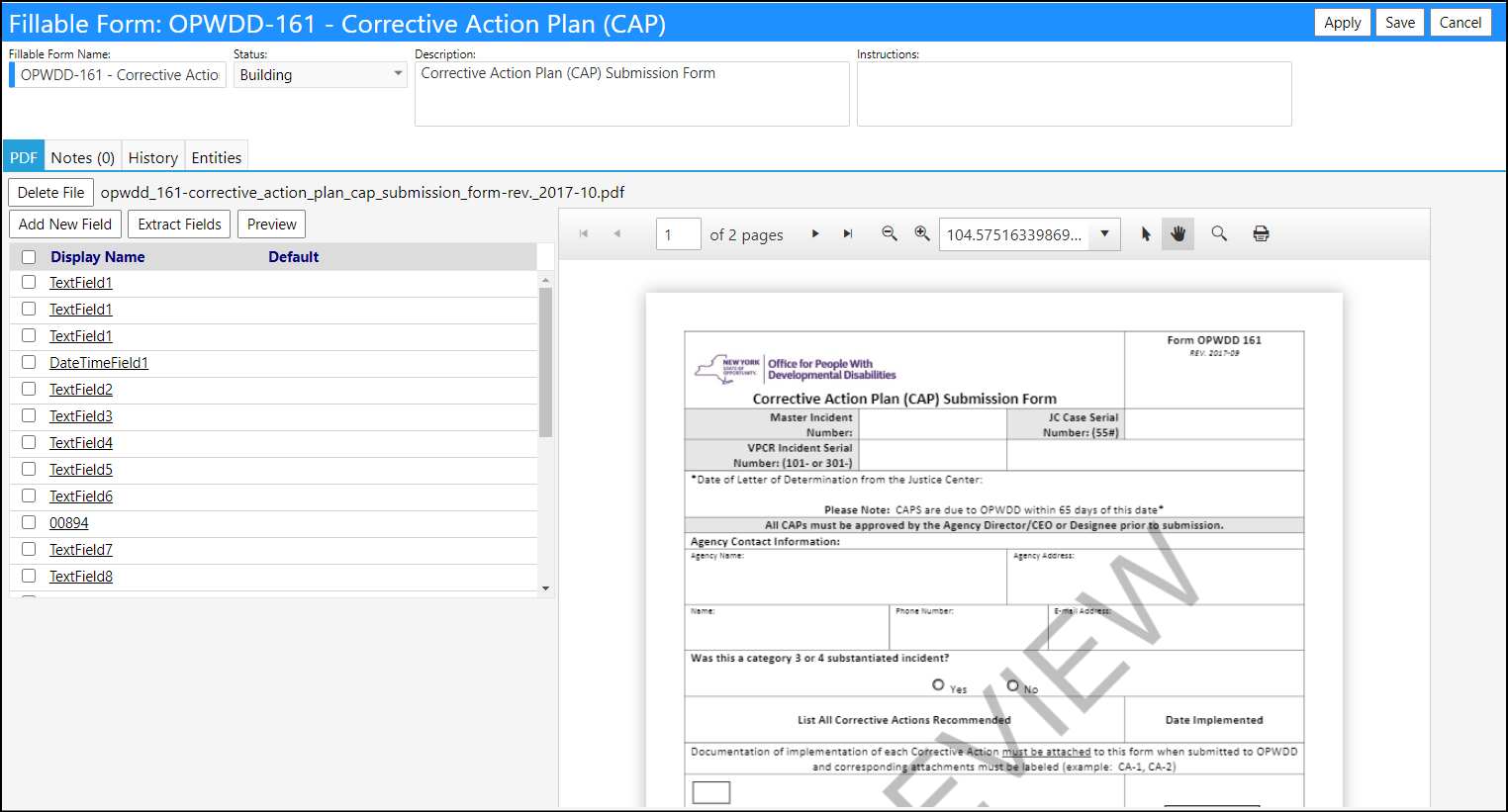The width and height of the screenshot is (1508, 812).
Task: Zoom out of the PDF
Action: coord(890,233)
